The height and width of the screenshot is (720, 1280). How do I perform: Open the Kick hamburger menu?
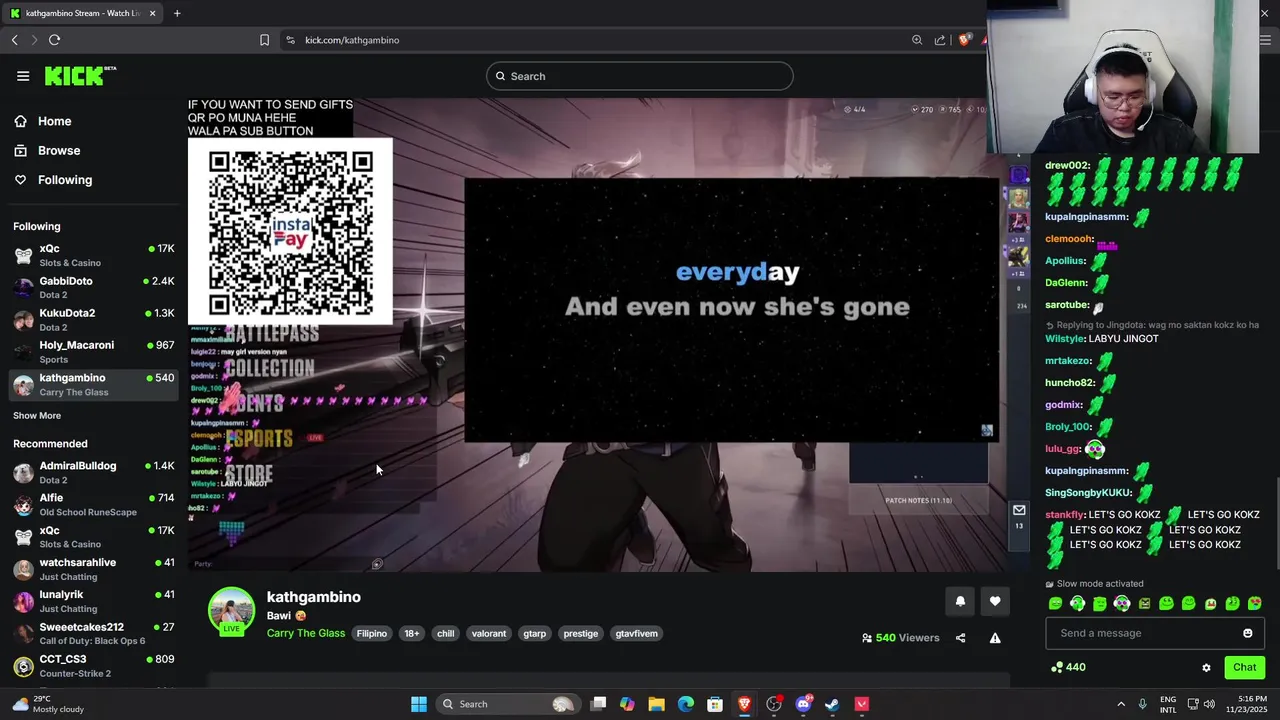click(x=23, y=76)
